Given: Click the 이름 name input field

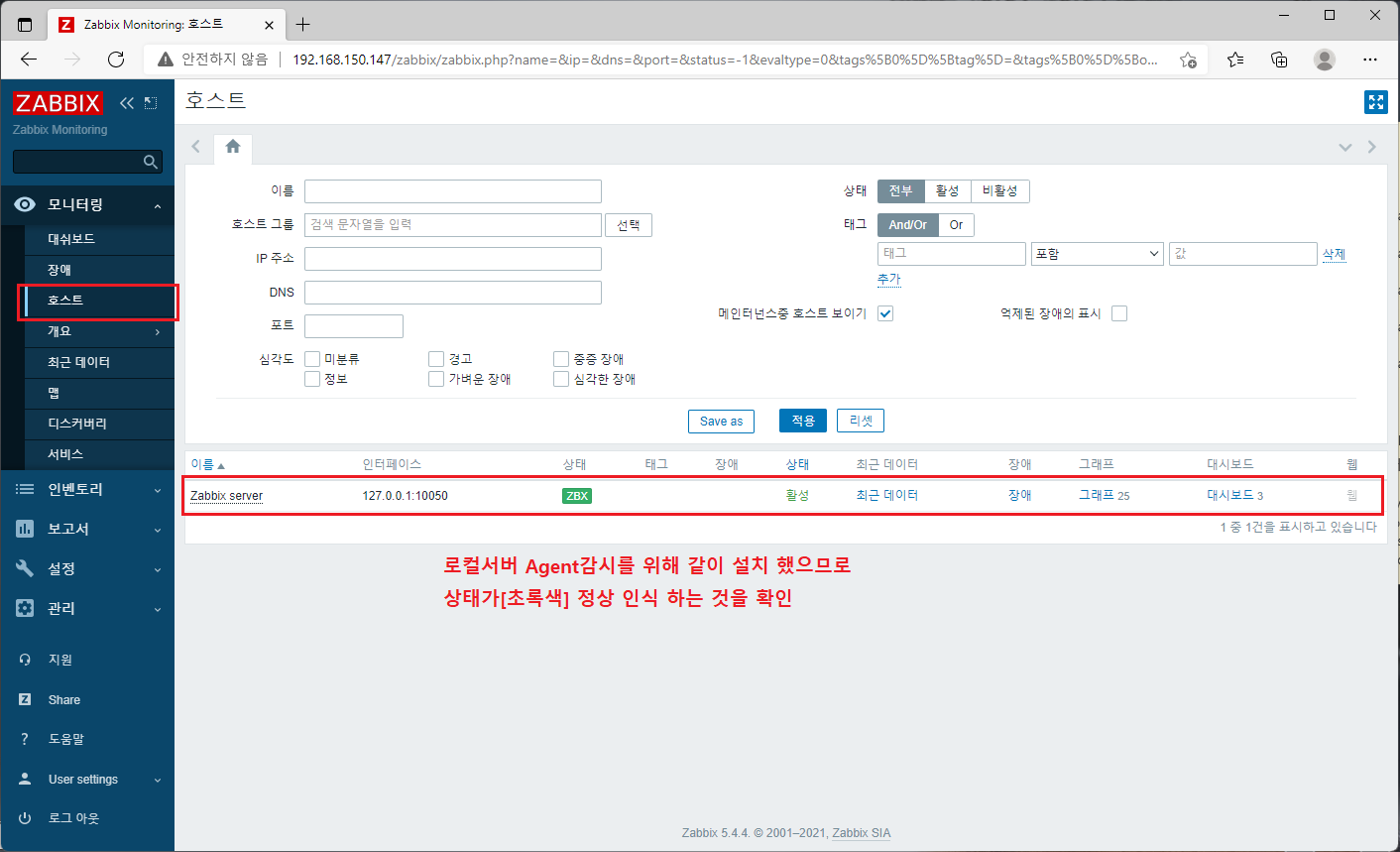Looking at the screenshot, I should [453, 191].
